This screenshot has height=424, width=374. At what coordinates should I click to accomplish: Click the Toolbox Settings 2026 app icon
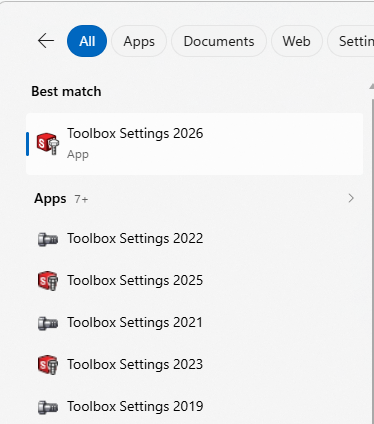(48, 144)
